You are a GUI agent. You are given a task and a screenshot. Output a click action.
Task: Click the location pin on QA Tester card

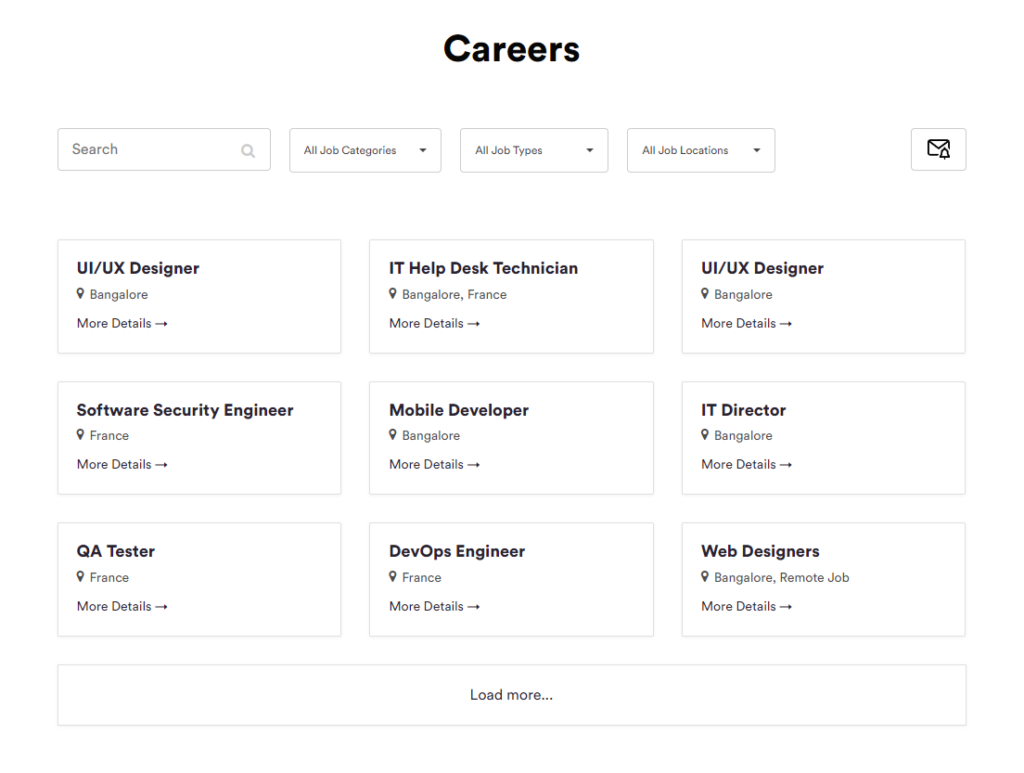(81, 577)
